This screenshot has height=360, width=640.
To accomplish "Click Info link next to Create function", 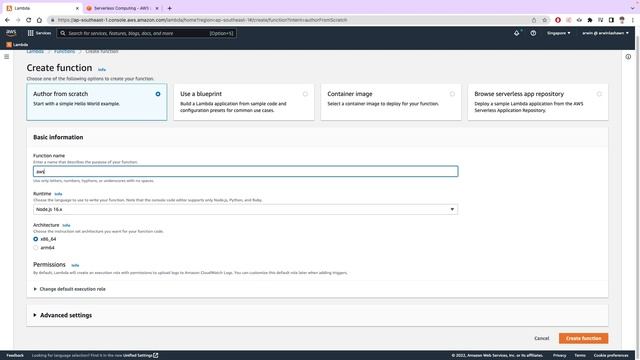I will (x=102, y=70).
